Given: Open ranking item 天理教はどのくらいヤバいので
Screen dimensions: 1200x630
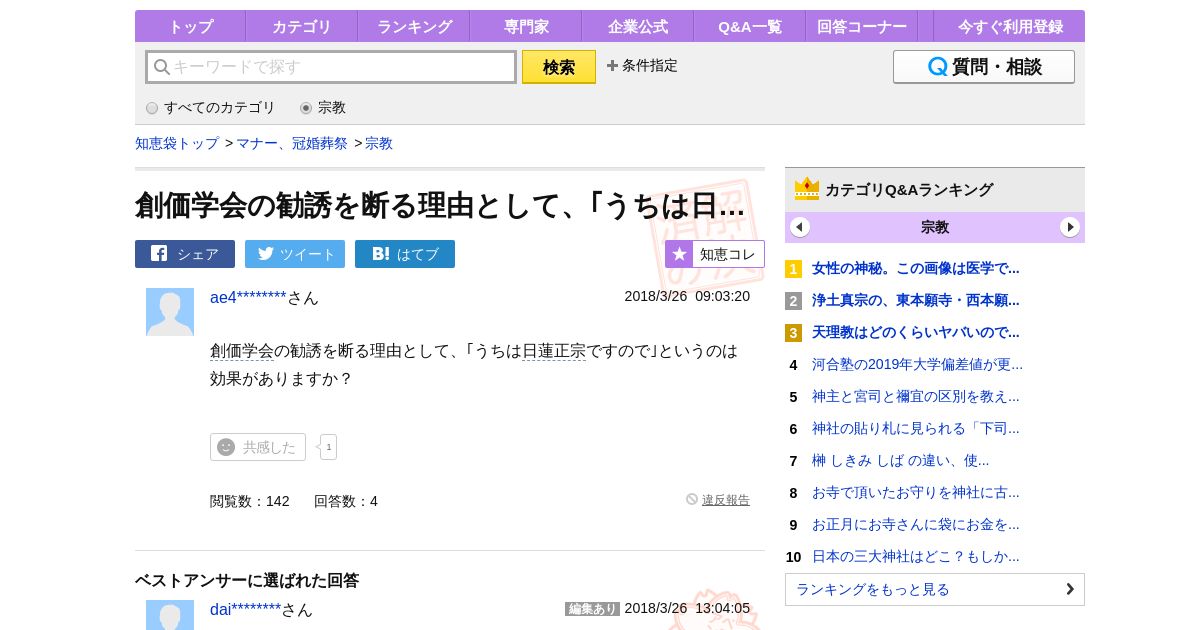Looking at the screenshot, I should pyautogui.click(x=916, y=332).
